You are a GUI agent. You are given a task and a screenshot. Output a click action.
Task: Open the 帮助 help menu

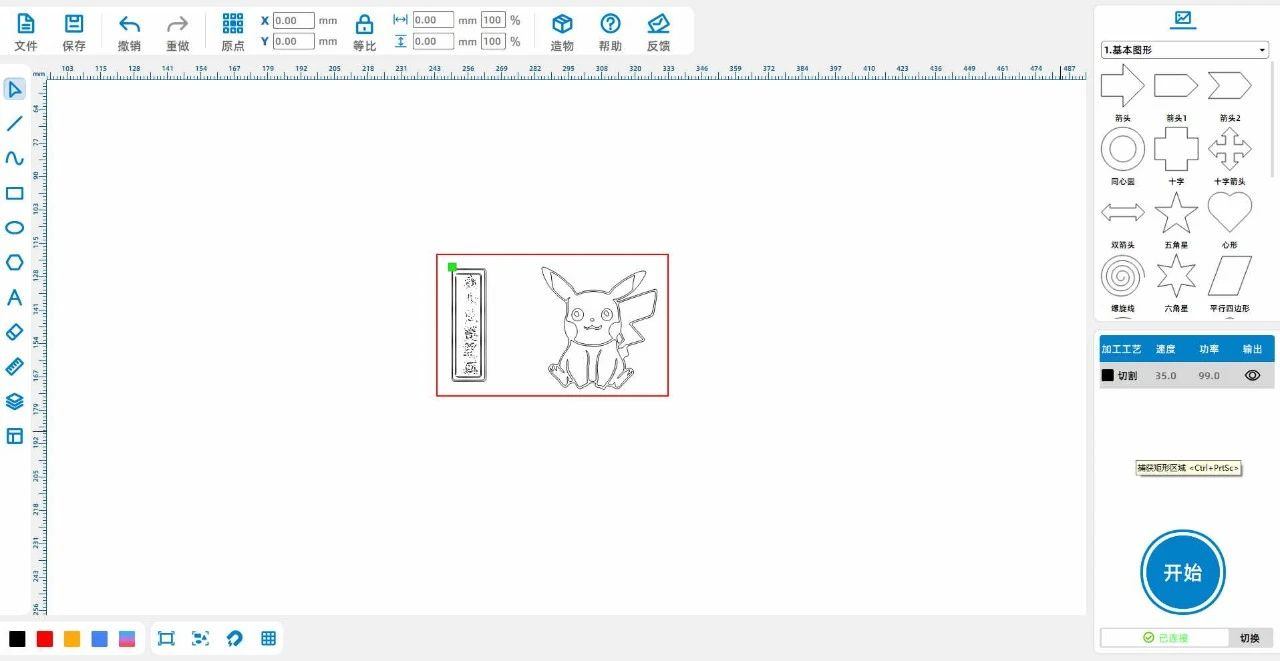coord(610,32)
